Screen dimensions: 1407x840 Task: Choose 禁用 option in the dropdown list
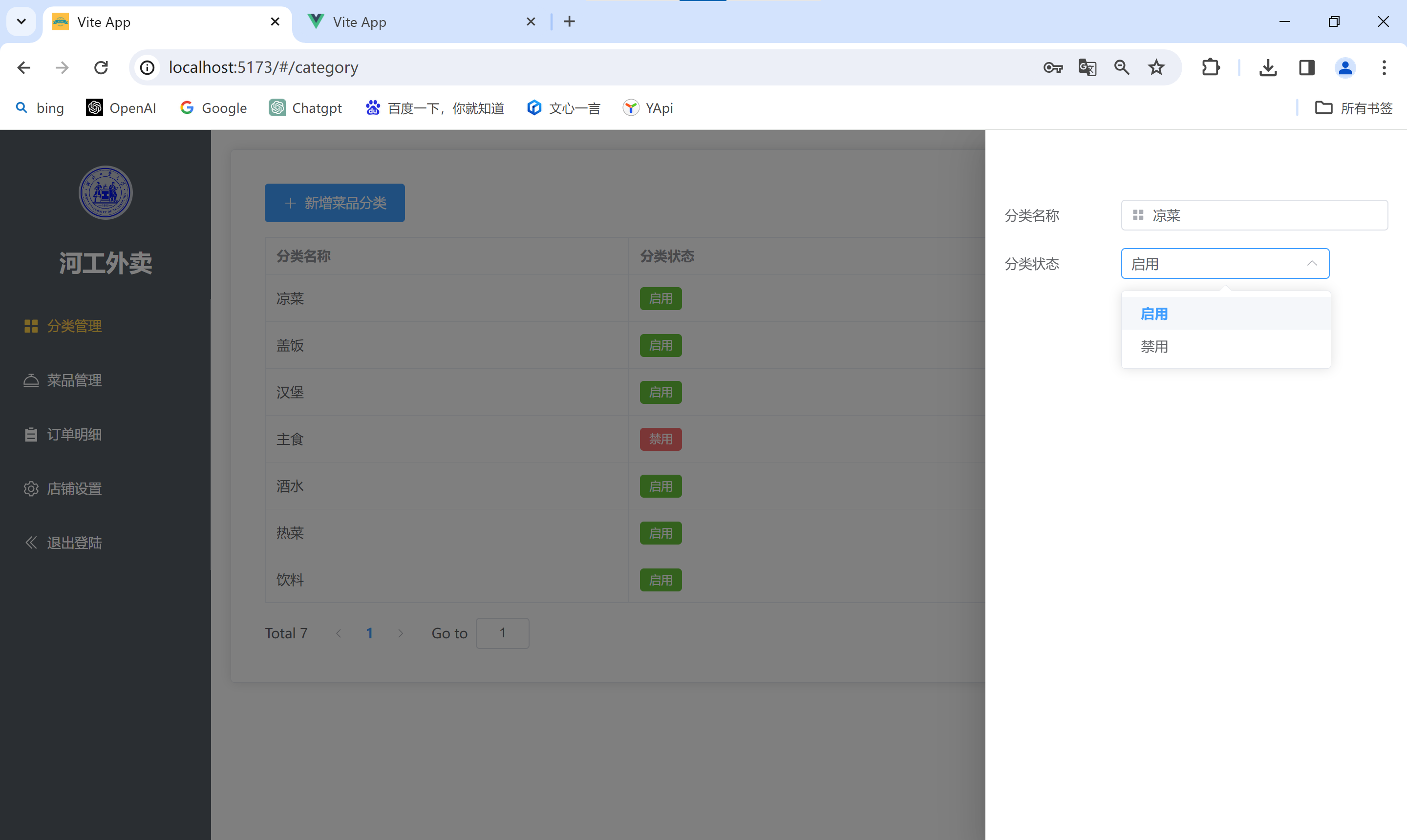point(1154,346)
